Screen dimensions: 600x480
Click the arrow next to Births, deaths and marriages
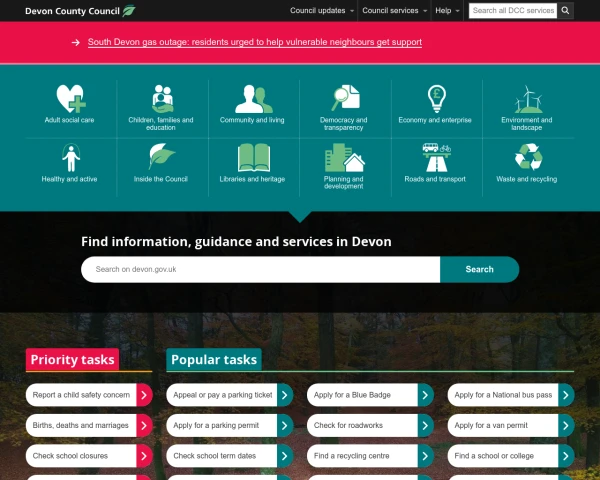144,425
